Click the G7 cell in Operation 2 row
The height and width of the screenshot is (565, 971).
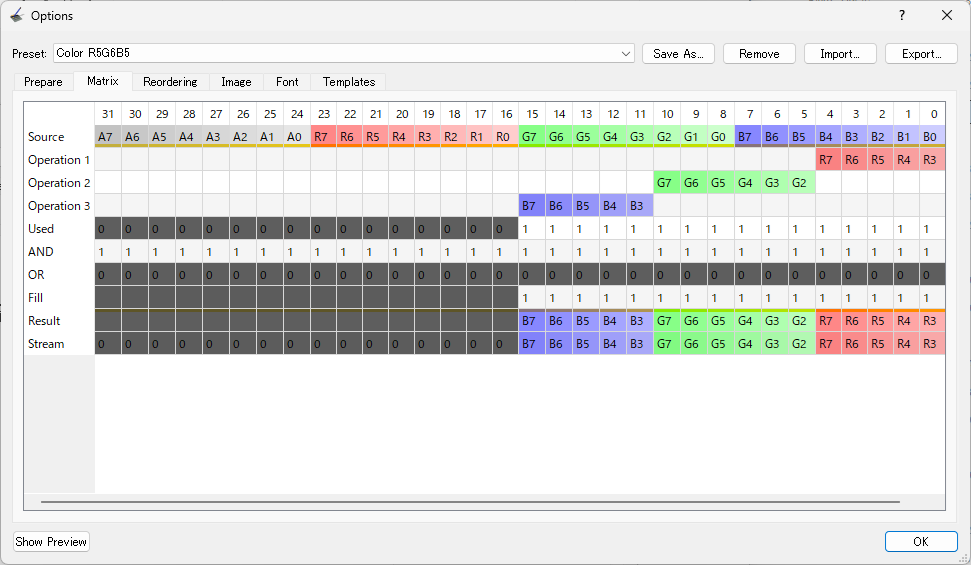coord(666,183)
